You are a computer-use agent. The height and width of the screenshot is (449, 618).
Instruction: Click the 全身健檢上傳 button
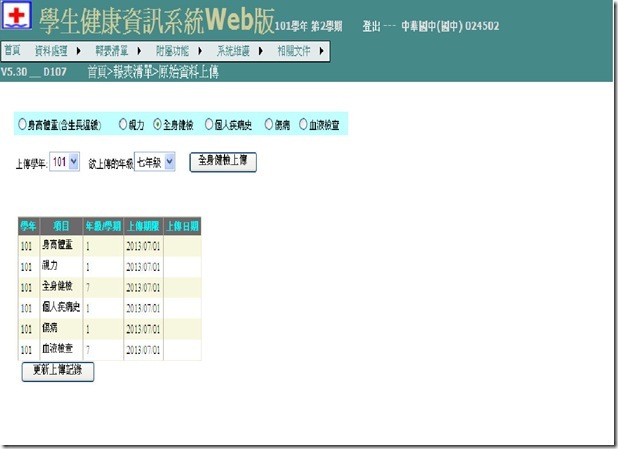223,162
